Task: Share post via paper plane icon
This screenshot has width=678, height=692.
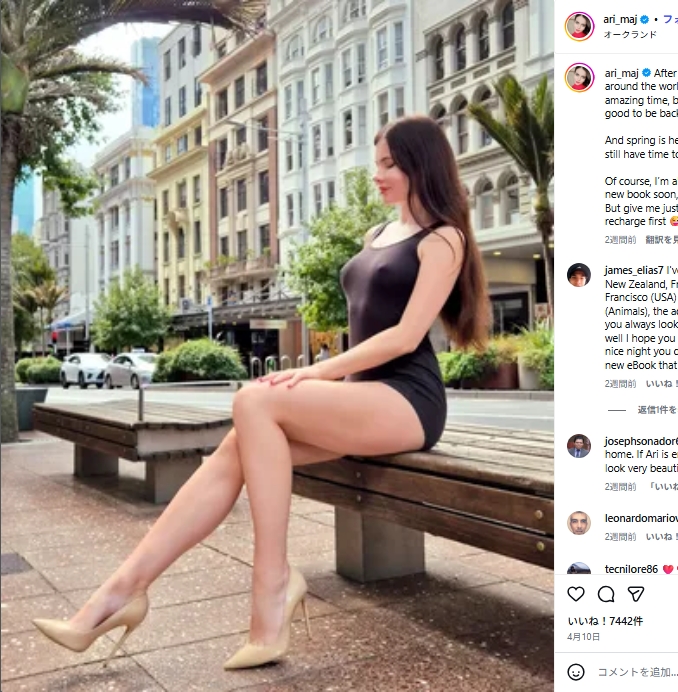Action: [x=636, y=594]
